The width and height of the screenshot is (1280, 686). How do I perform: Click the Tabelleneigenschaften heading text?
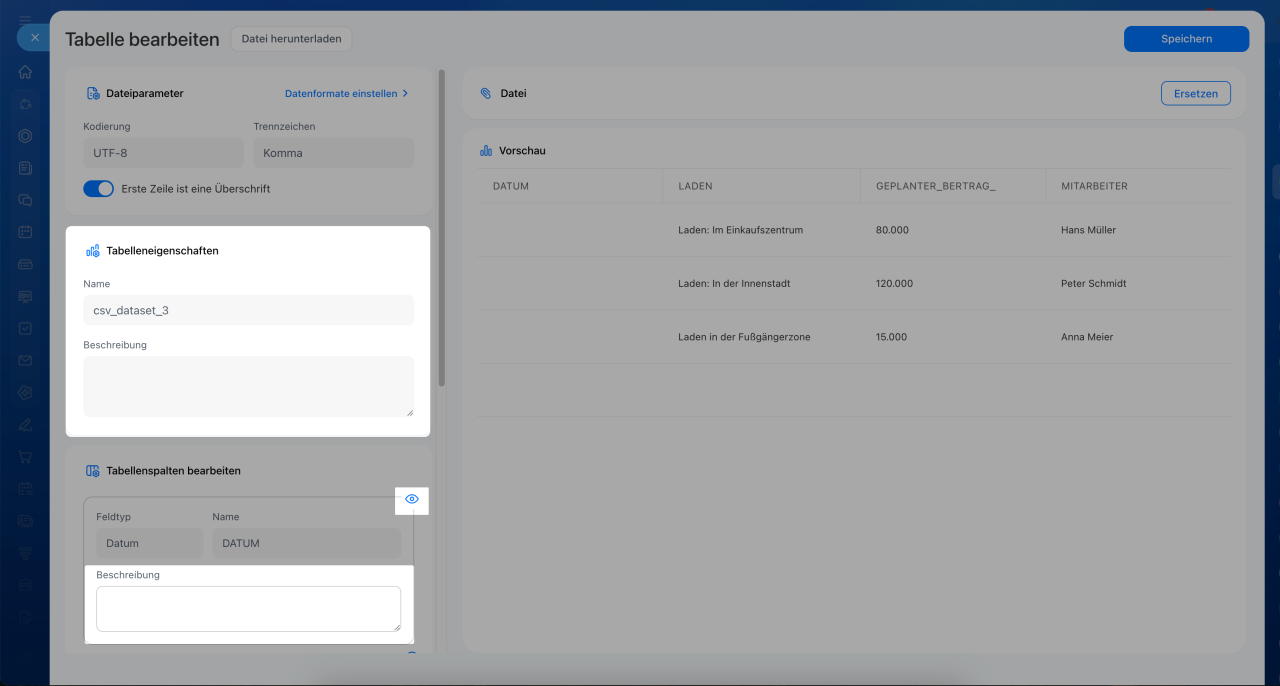162,251
